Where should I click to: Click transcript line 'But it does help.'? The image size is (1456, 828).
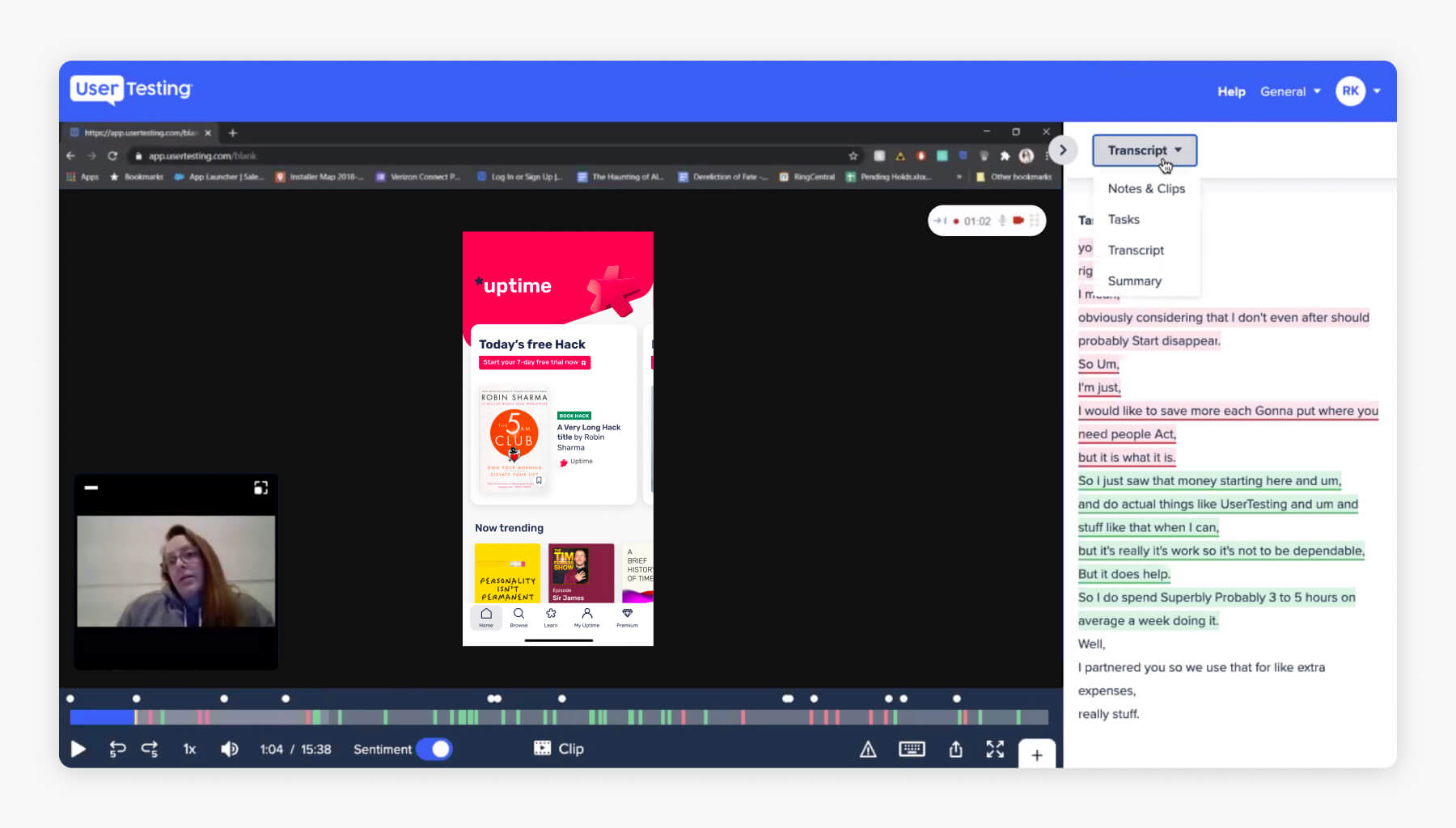point(1124,574)
